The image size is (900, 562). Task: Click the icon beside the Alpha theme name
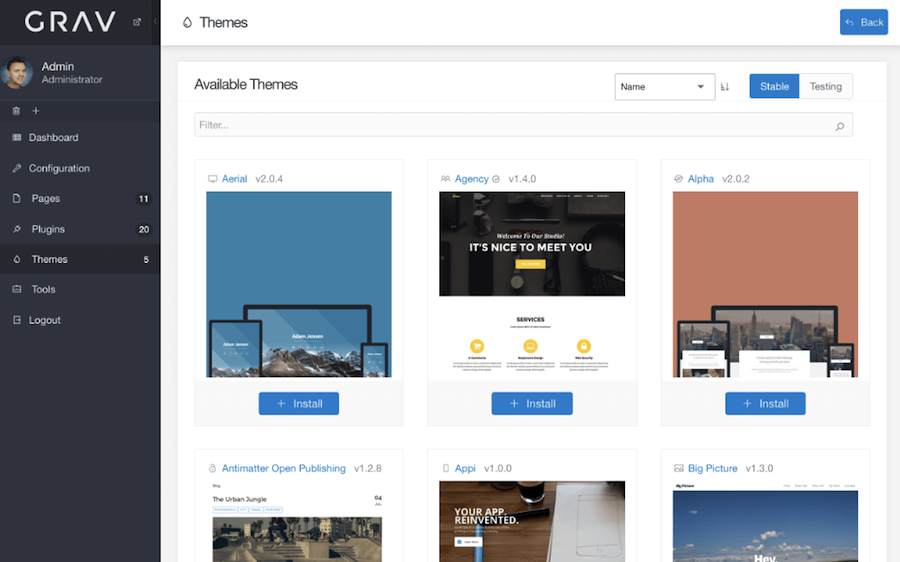coord(678,179)
